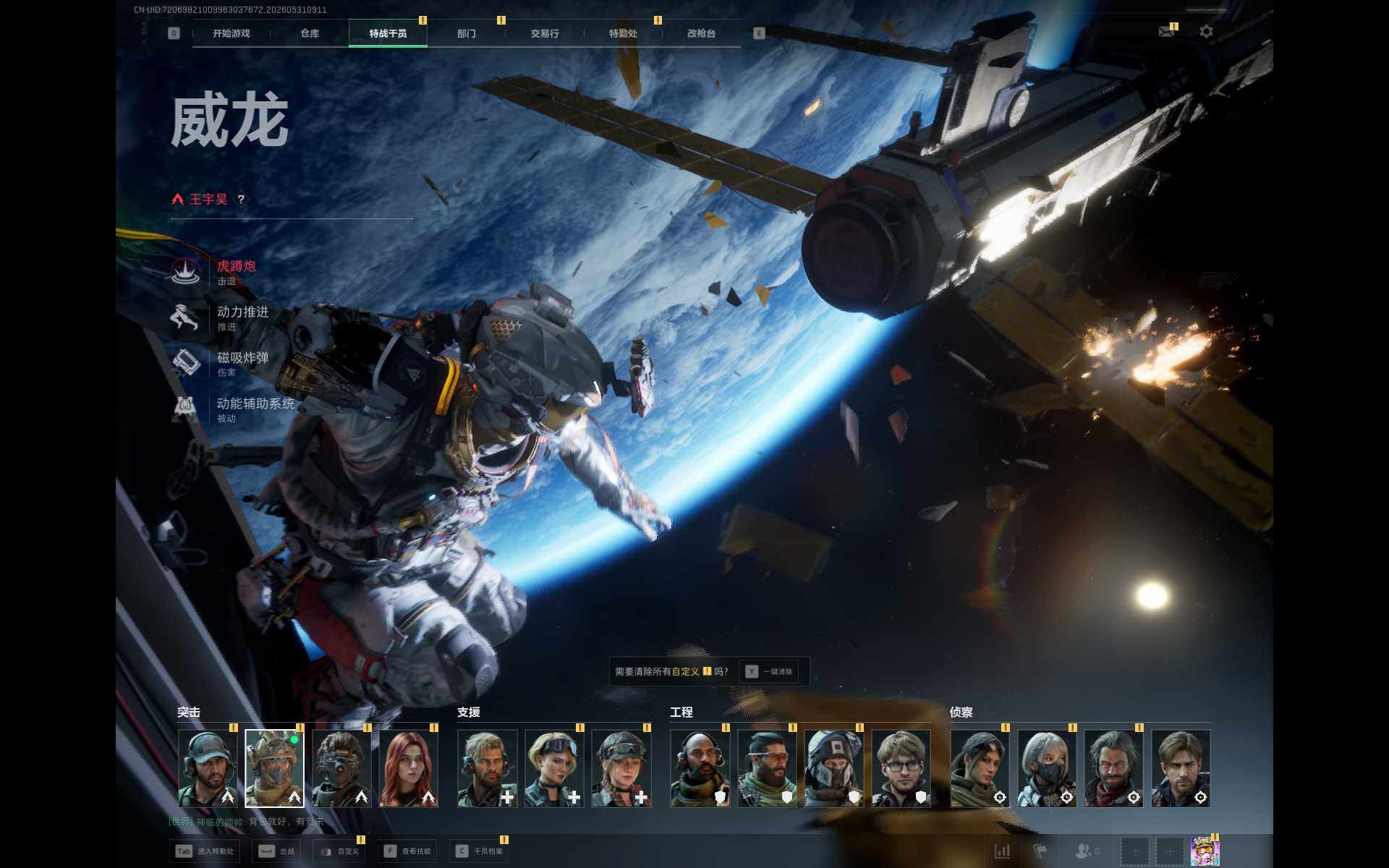Select the blond male support operator portrait
1389x868 pixels.
[x=488, y=768]
